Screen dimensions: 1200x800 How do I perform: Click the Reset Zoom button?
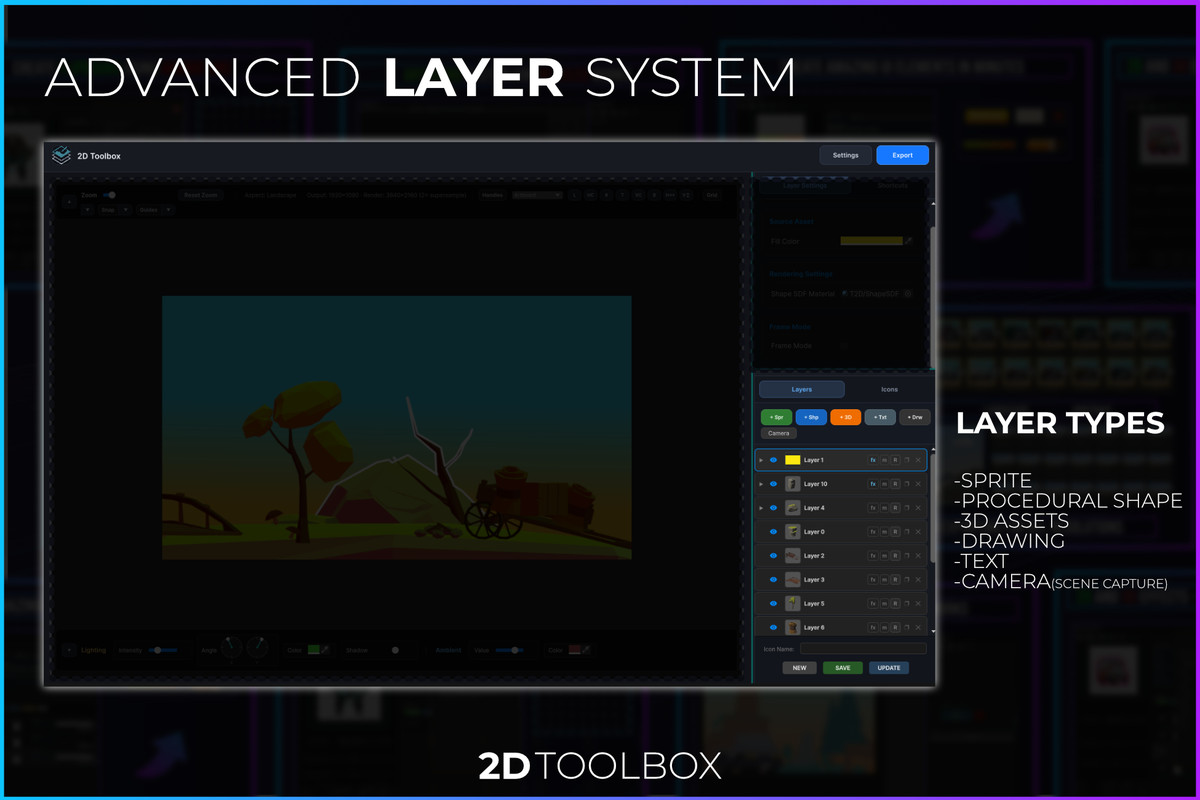tap(201, 195)
